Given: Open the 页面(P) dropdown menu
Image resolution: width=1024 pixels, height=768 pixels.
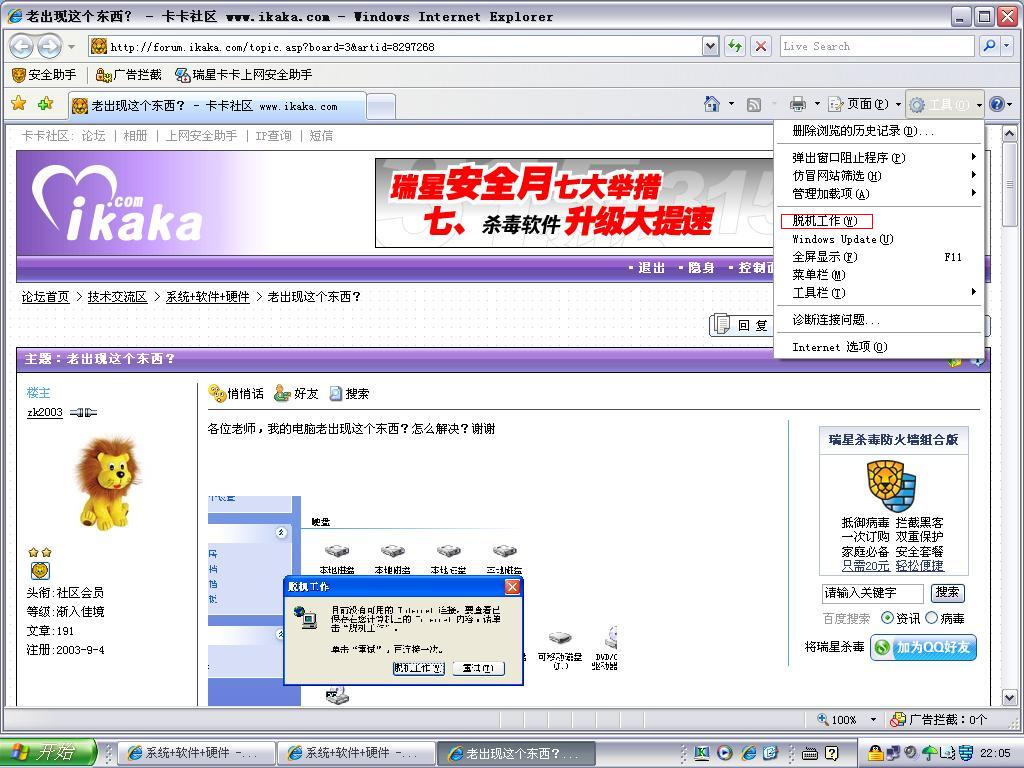Looking at the screenshot, I should pyautogui.click(x=865, y=104).
